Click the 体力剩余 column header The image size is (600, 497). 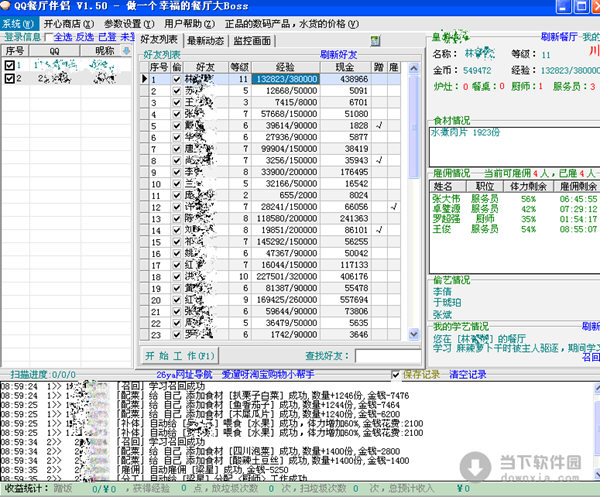[528, 186]
